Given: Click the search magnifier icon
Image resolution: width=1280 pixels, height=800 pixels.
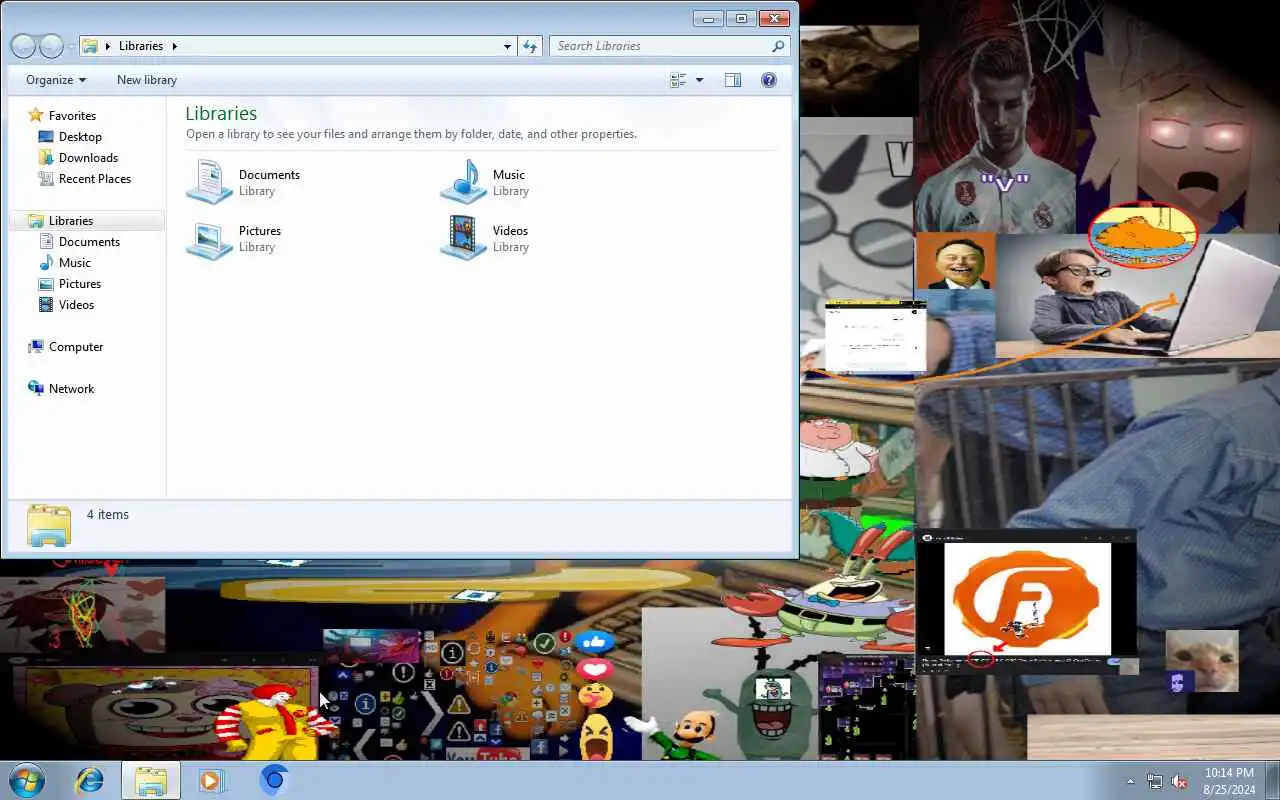Looking at the screenshot, I should (778, 46).
